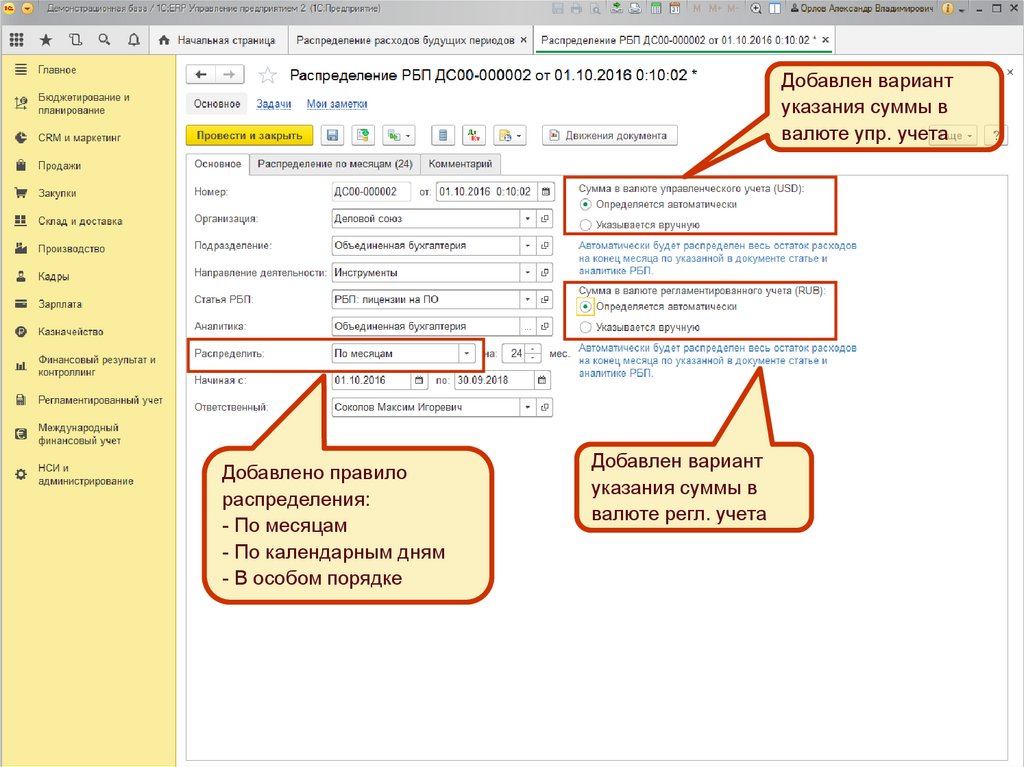This screenshot has width=1024, height=767.
Task: Open the history icon in top toolbar
Action: [76, 41]
